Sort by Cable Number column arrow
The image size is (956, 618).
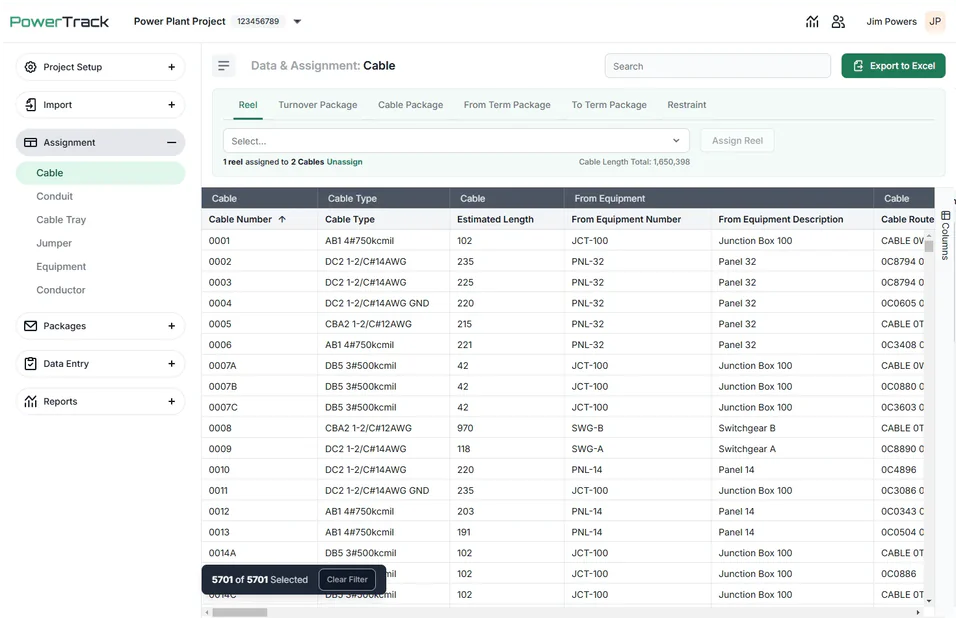click(282, 219)
